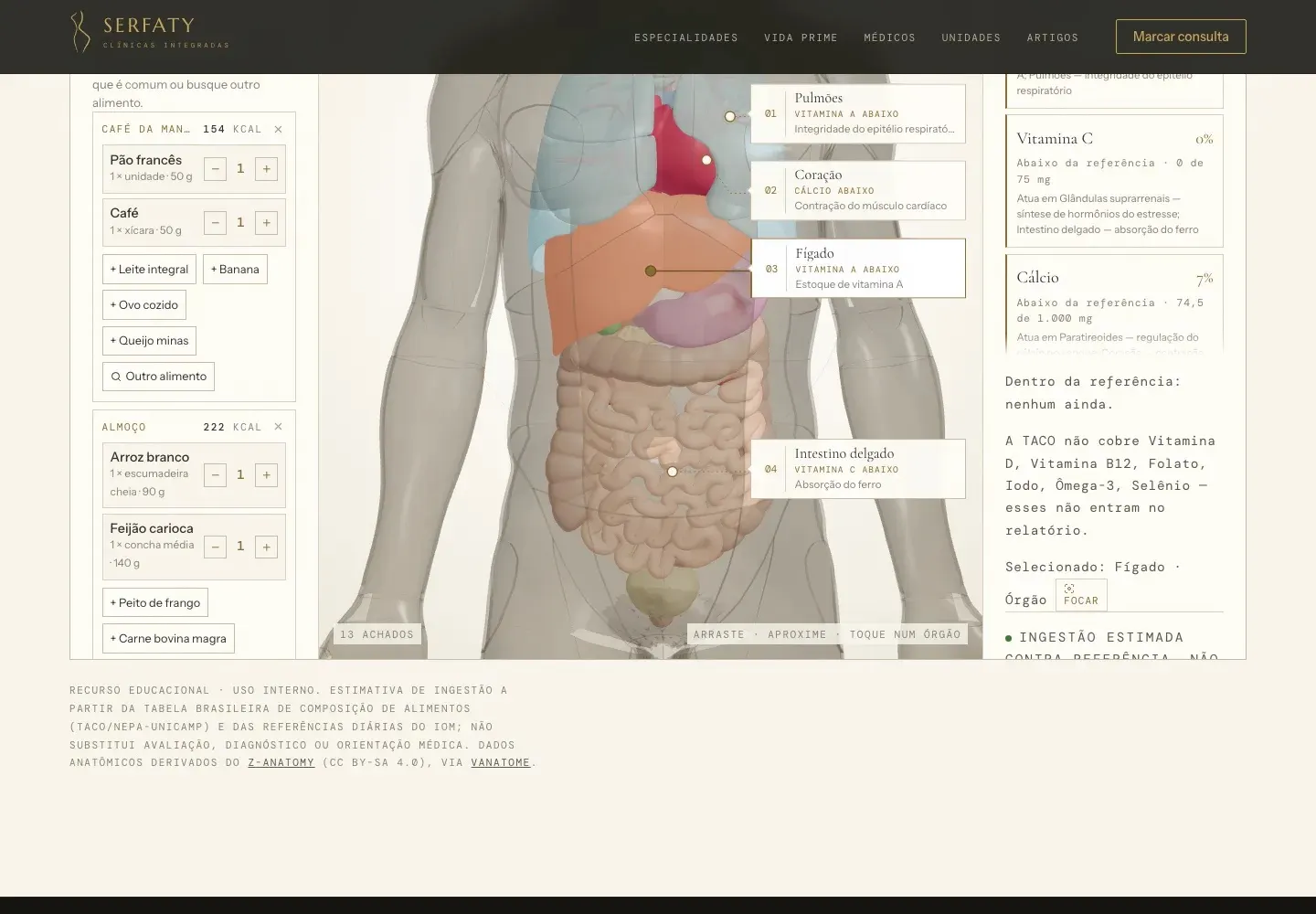
Task: Add Peito de frango to lunch
Action: pyautogui.click(x=155, y=602)
